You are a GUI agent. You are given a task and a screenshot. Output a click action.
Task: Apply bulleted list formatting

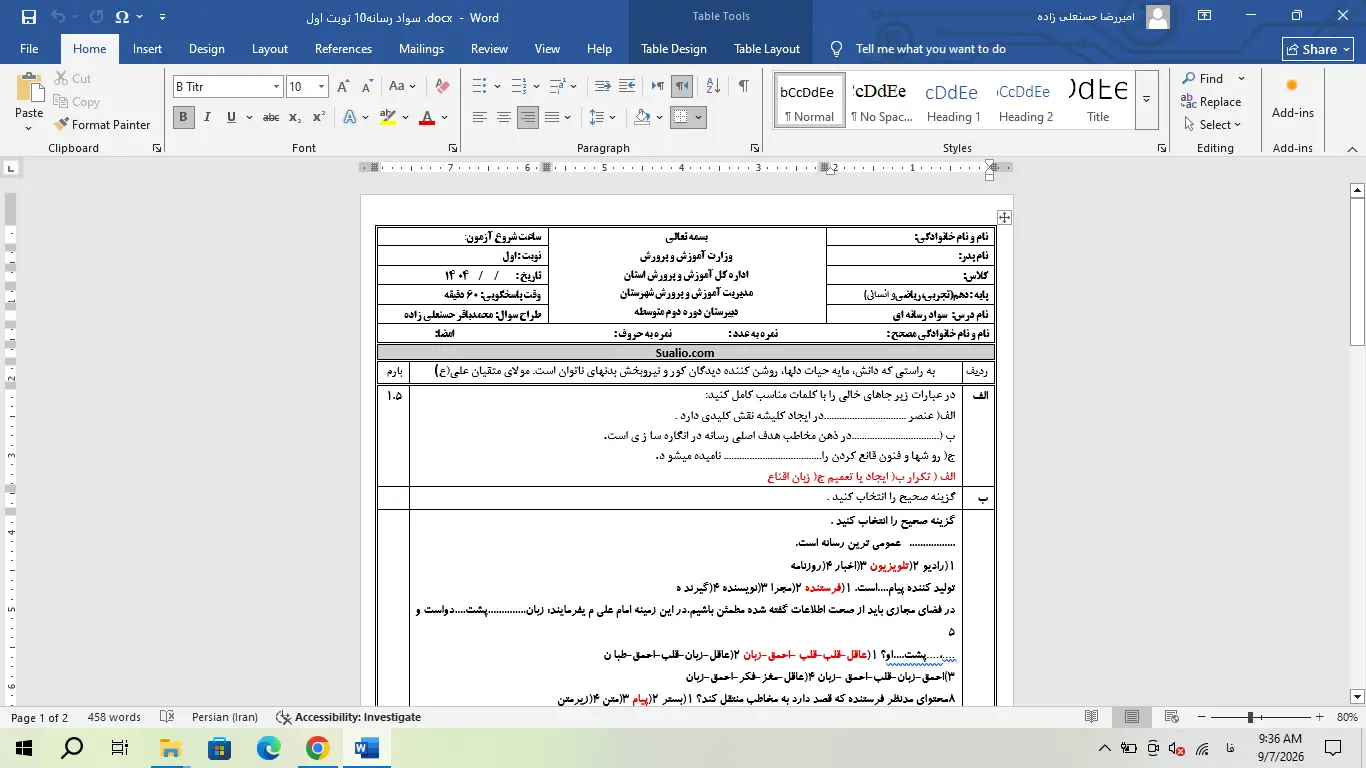[x=479, y=87]
